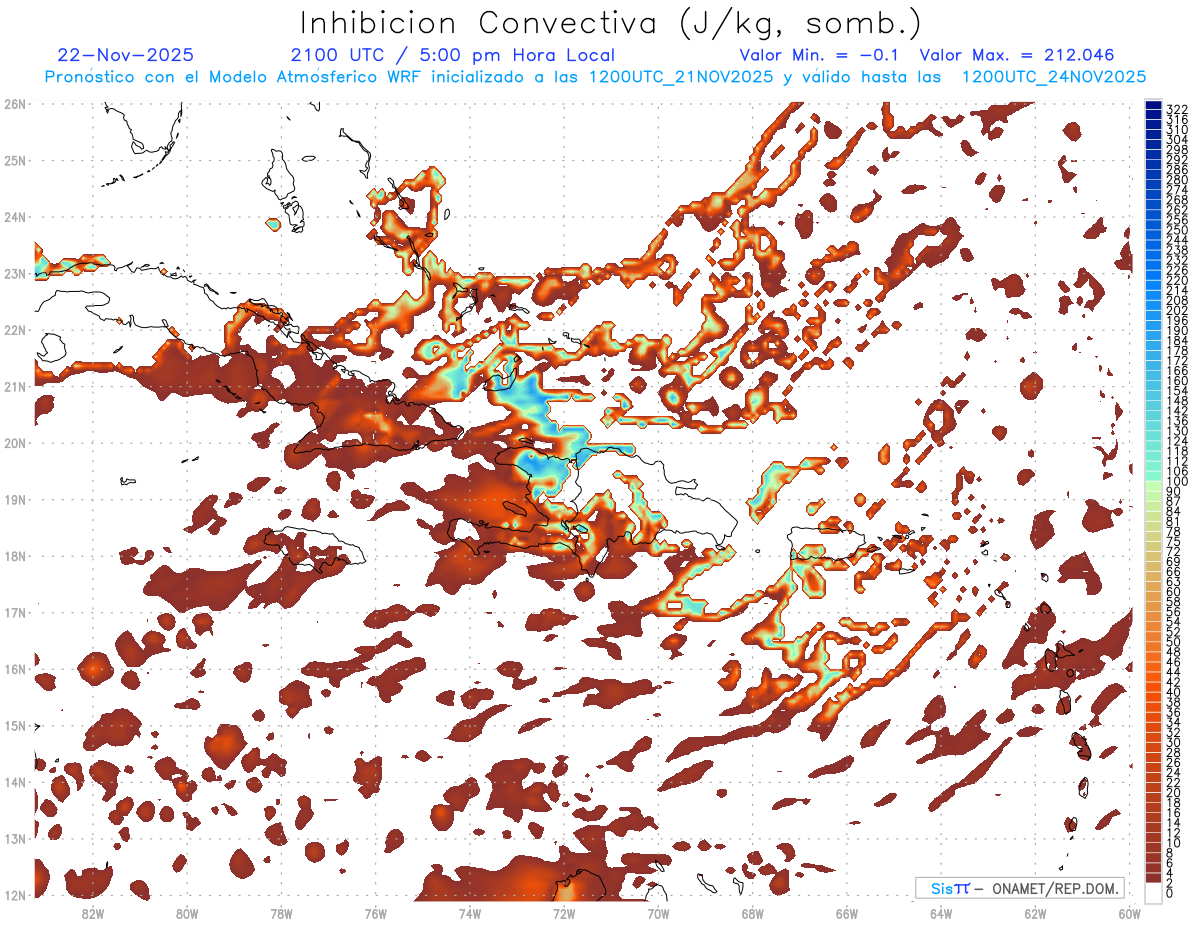Click the latitude label '21N'
The width and height of the screenshot is (1200, 927).
pyautogui.click(x=16, y=387)
